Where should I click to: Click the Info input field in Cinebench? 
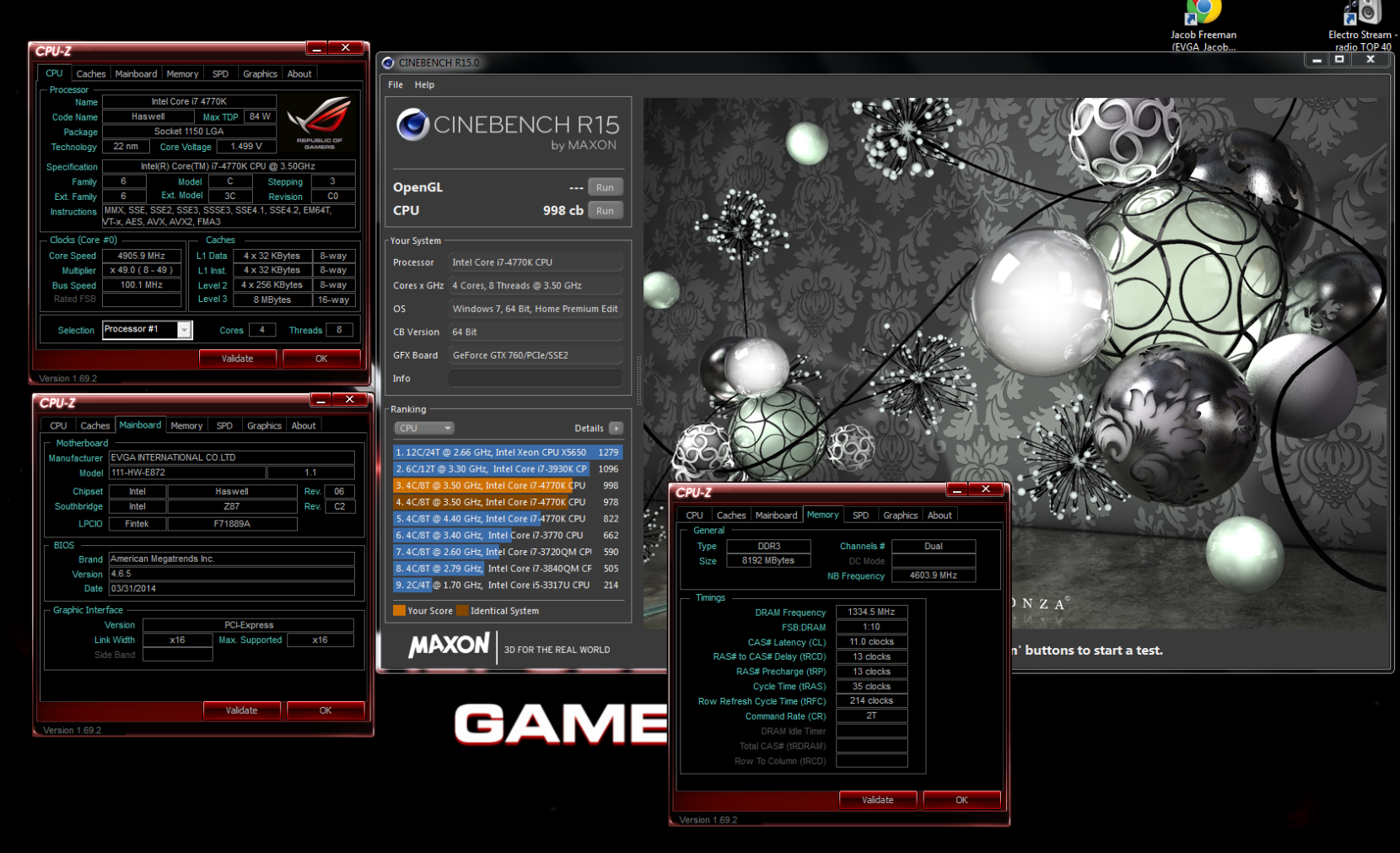click(536, 379)
